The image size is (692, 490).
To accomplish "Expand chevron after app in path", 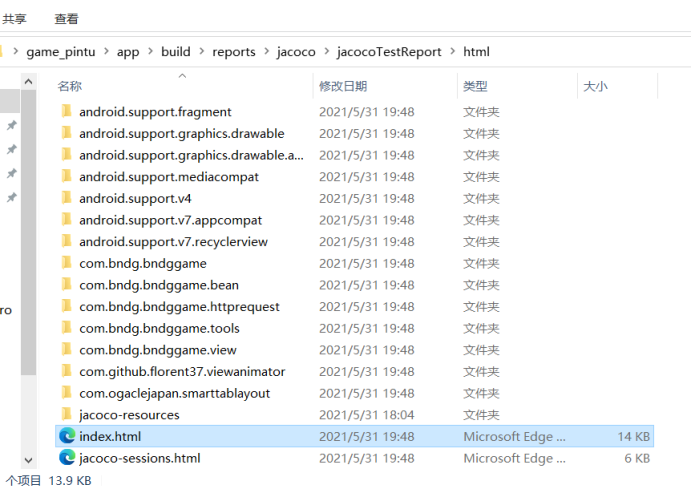I will tap(150, 52).
